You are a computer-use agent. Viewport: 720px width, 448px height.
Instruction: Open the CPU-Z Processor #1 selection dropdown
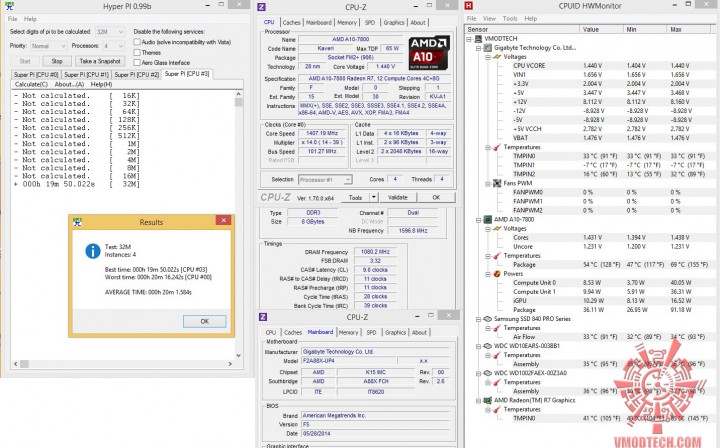(x=325, y=179)
